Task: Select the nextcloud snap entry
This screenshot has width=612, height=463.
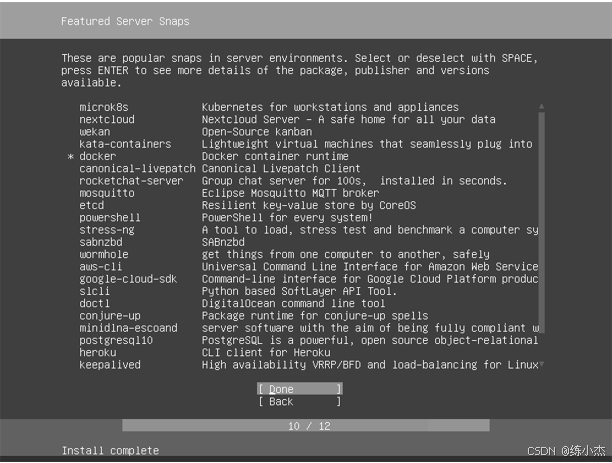Action: [303, 119]
